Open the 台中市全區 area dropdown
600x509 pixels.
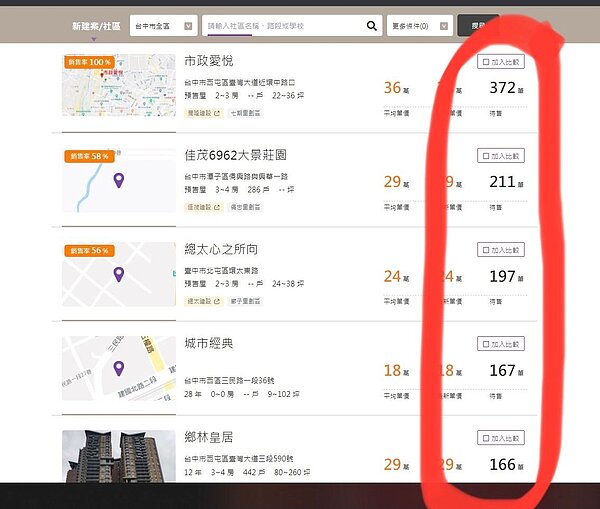[163, 26]
